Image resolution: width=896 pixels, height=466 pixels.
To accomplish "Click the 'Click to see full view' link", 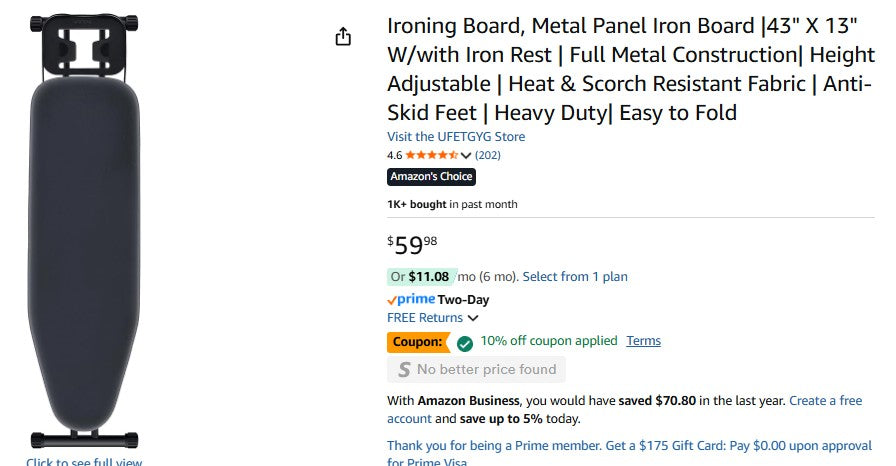I will pyautogui.click(x=84, y=462).
